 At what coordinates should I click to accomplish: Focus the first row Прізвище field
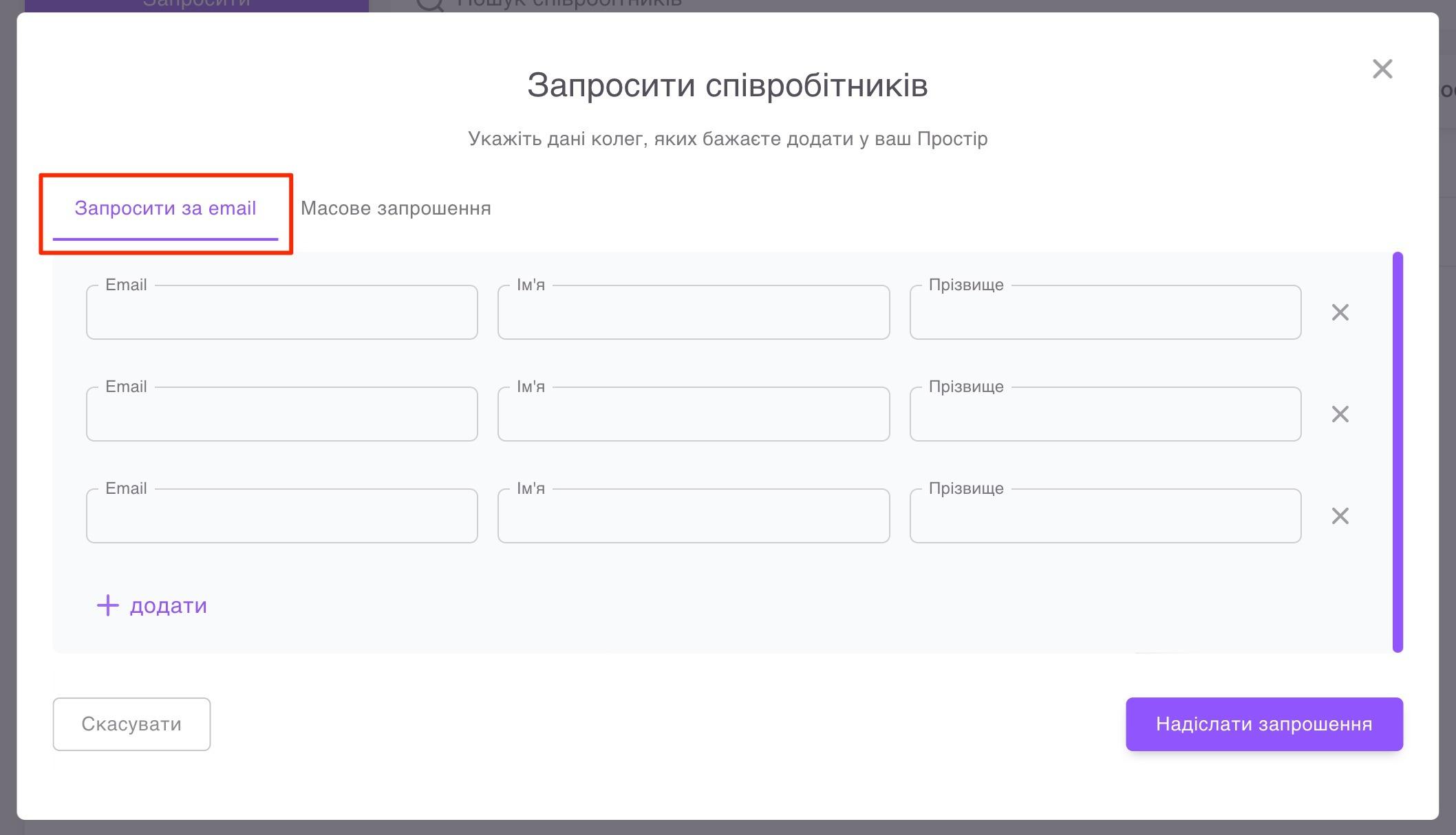point(1104,312)
